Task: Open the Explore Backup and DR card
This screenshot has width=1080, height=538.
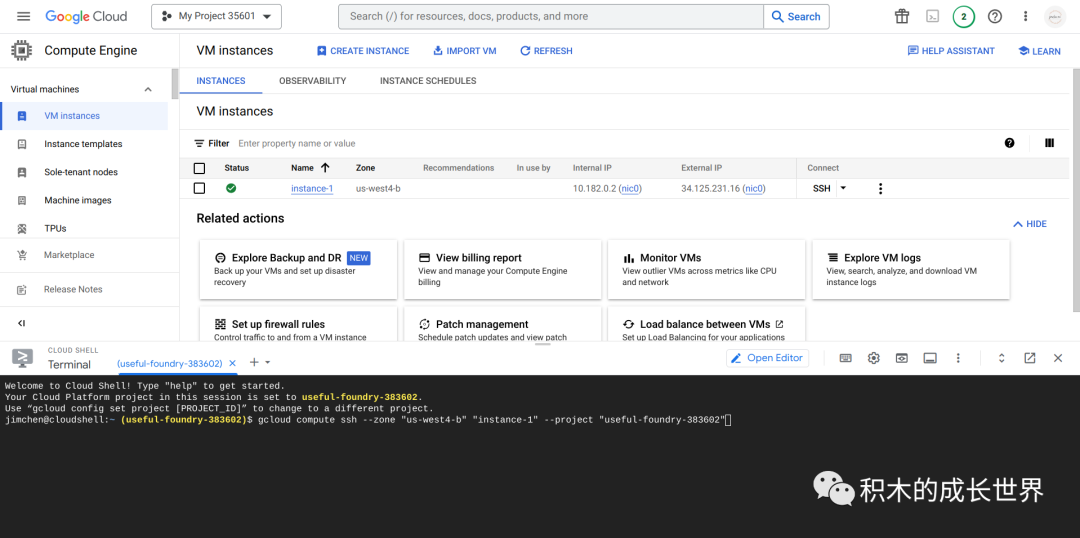Action: pos(298,269)
